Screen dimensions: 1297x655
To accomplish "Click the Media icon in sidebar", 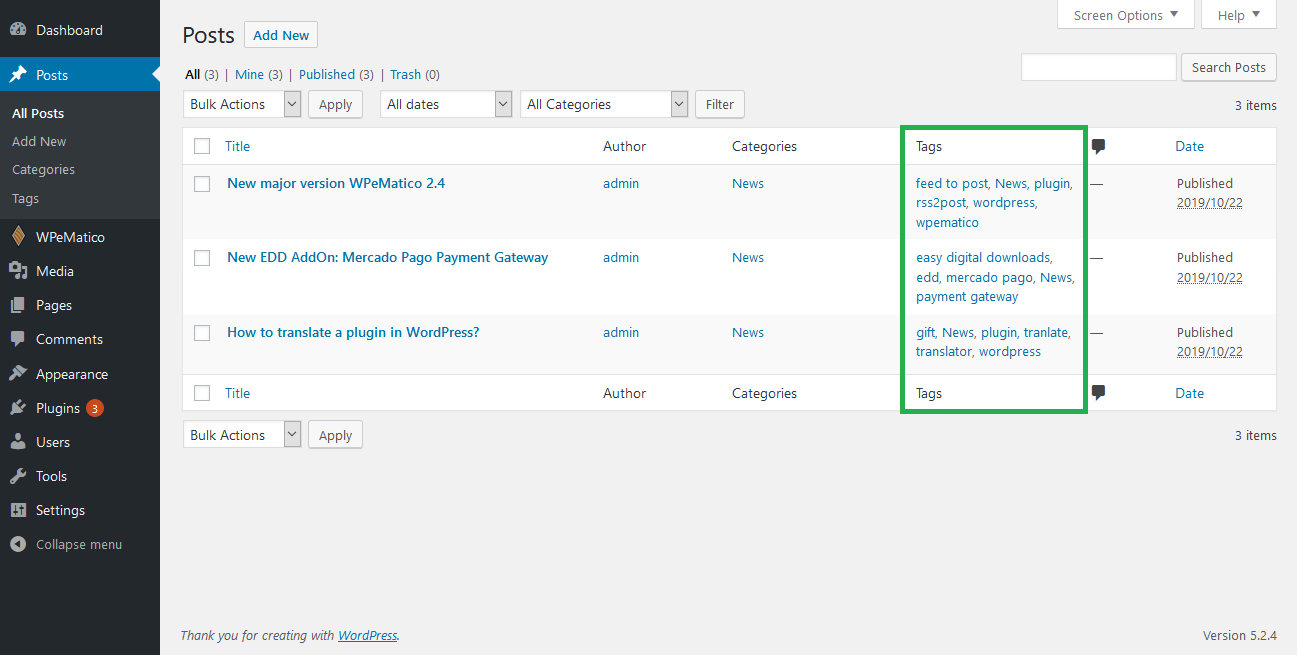I will pyautogui.click(x=18, y=271).
